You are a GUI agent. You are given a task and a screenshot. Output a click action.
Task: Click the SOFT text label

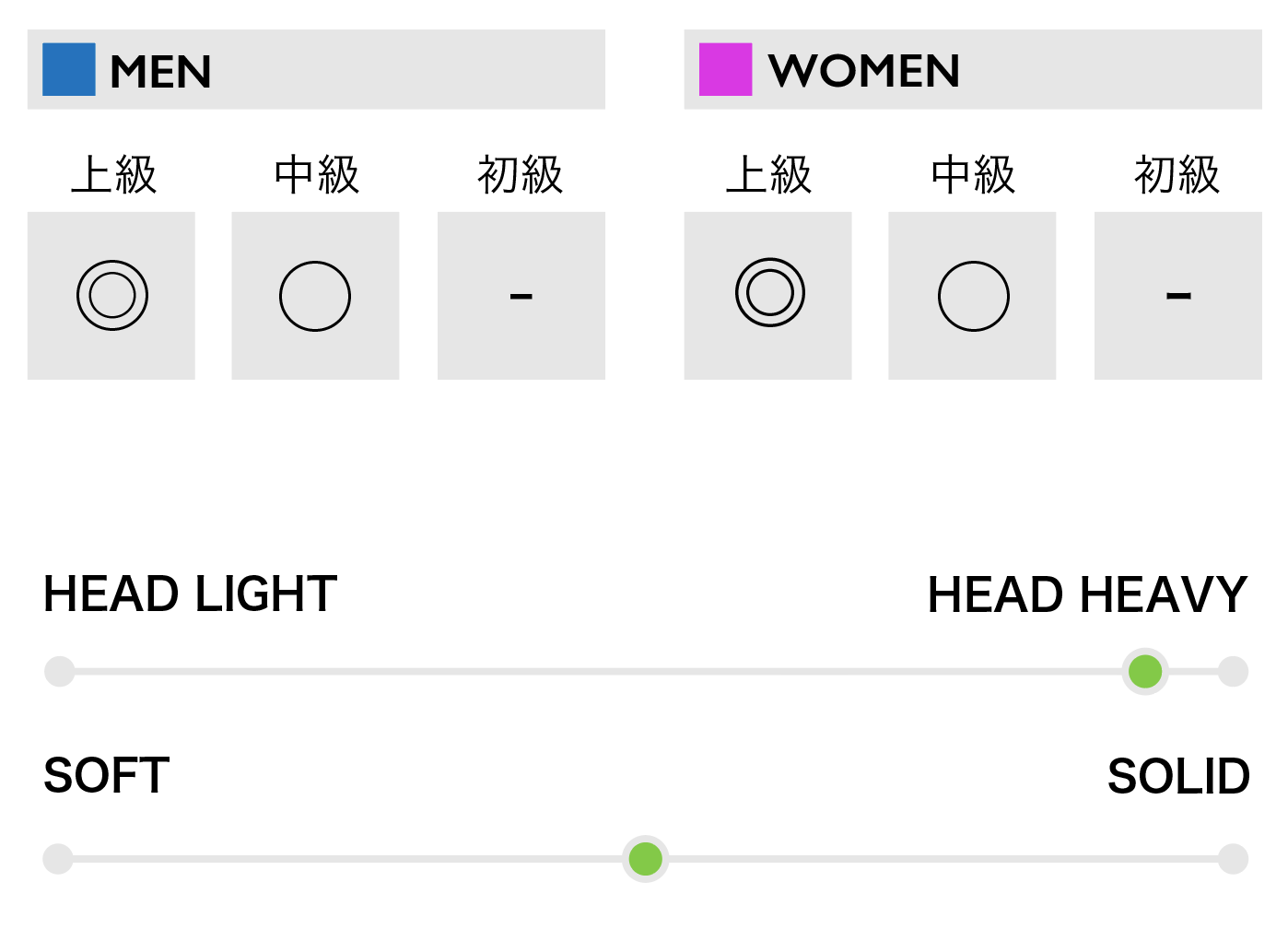point(107,776)
